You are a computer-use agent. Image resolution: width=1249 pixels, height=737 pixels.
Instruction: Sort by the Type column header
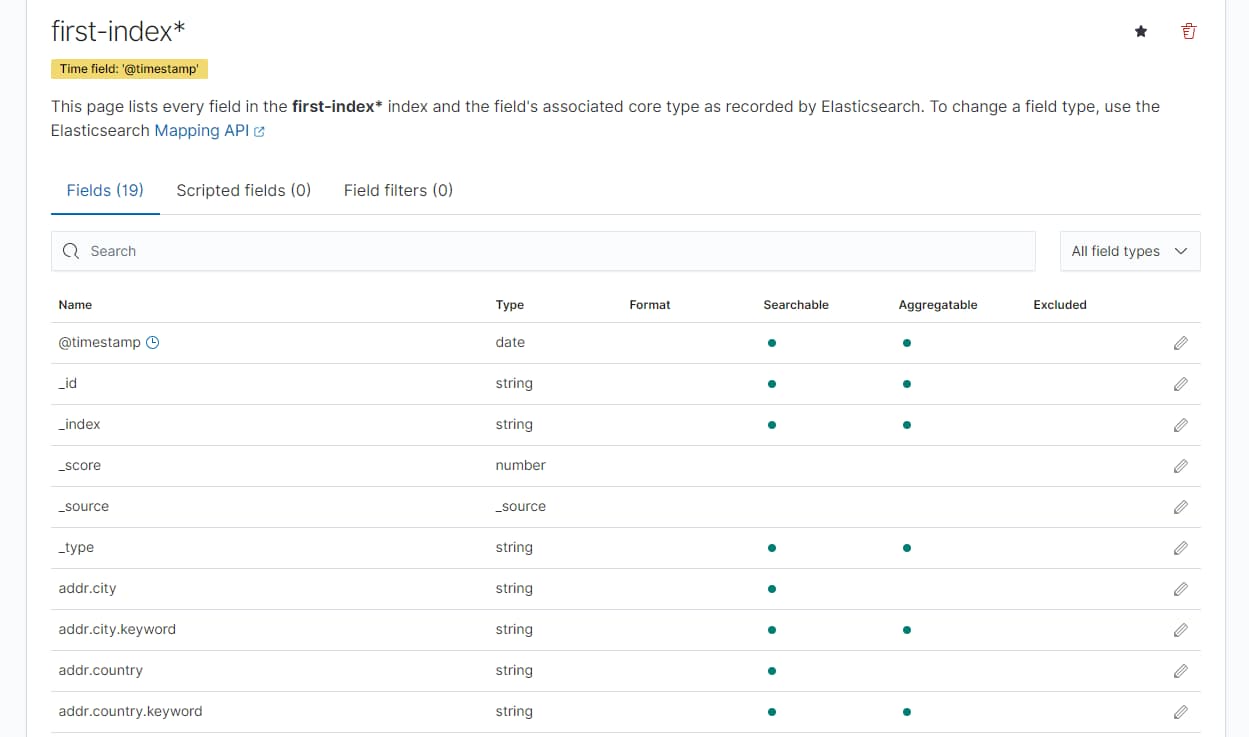pyautogui.click(x=509, y=305)
